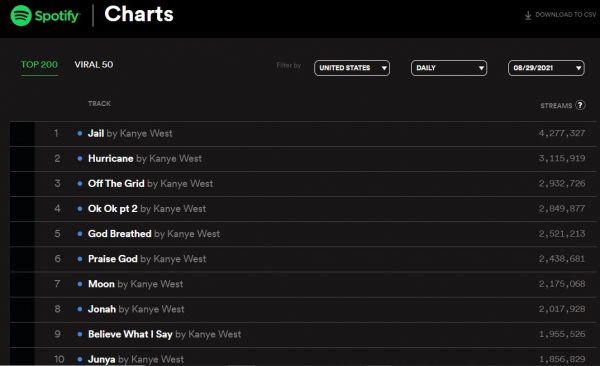Open the track Jonah by Kanye West
Viewport: 600px width, 366px height.
136,309
